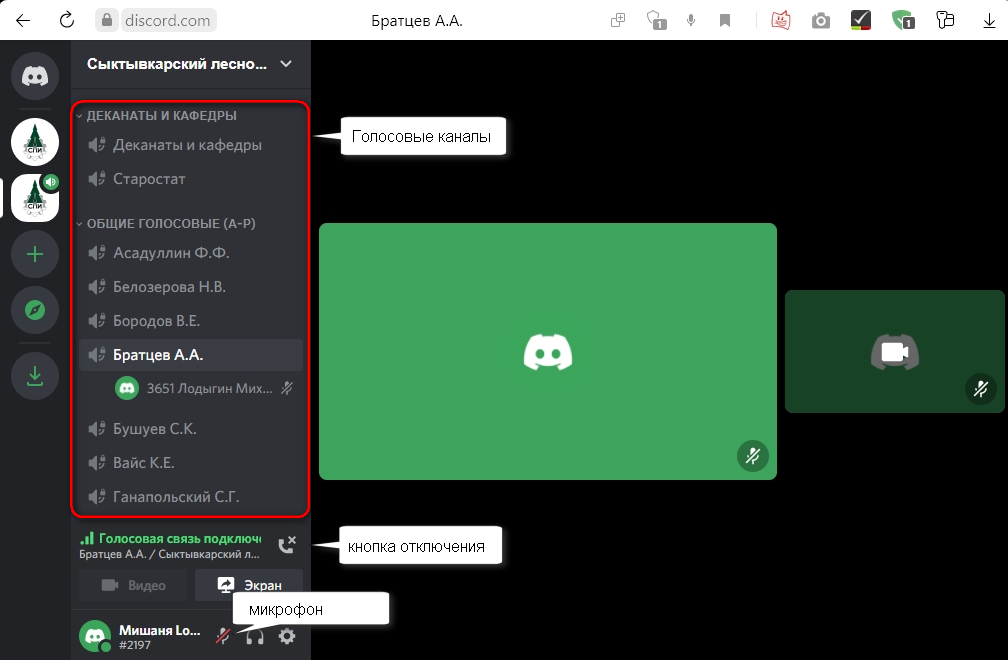The image size is (1008, 660).
Task: Collapse the ДЕКАНАТЫ И КАФЕДРЫ category
Action: 161,116
